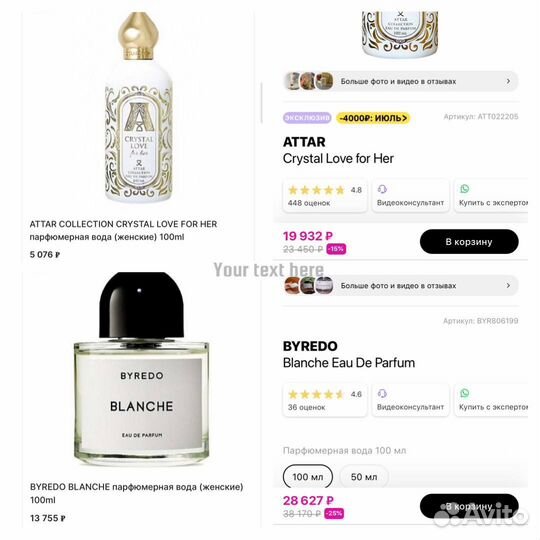Viewport: 540px width, 540px height.
Task: Select the 100 мл volume option
Action: pos(308,477)
